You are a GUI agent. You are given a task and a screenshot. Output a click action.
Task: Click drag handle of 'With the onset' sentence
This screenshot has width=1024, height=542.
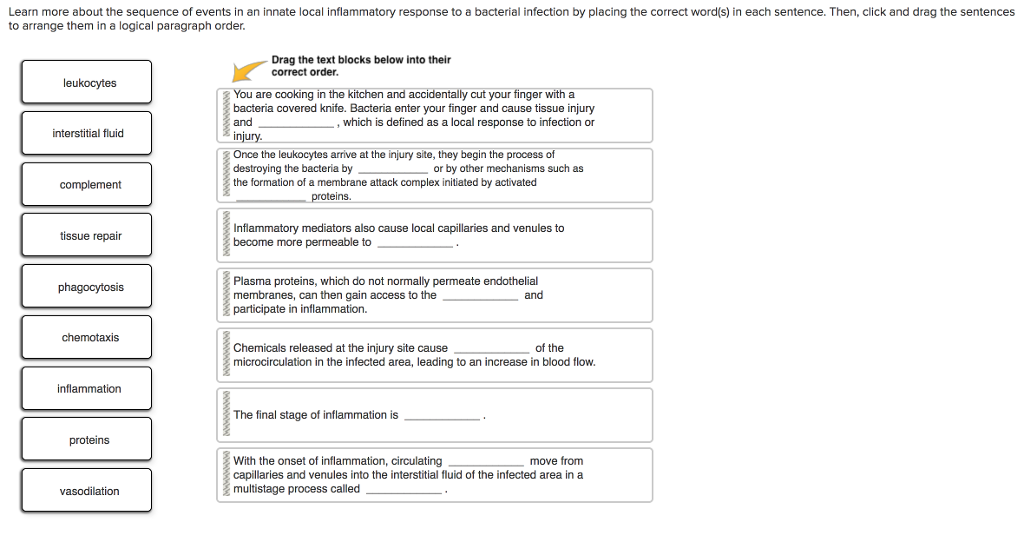pos(225,475)
